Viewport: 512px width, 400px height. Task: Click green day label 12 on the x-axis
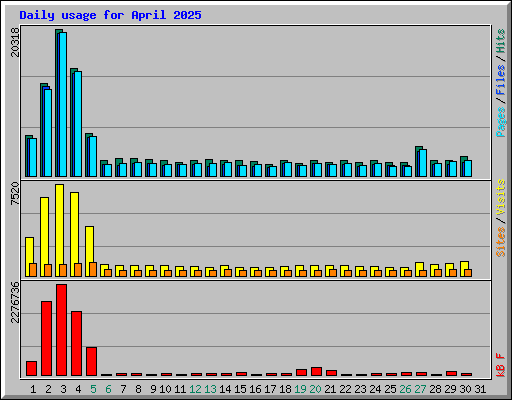pyautogui.click(x=195, y=389)
